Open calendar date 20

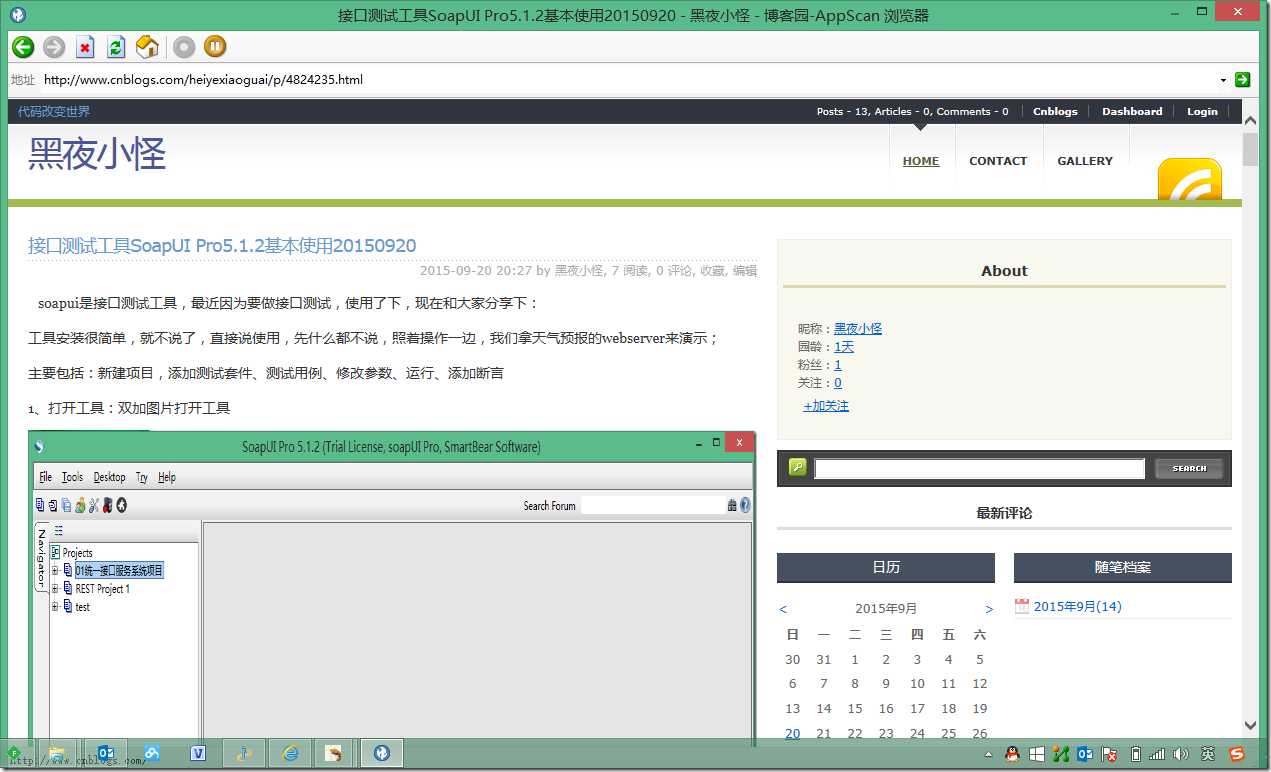[792, 733]
